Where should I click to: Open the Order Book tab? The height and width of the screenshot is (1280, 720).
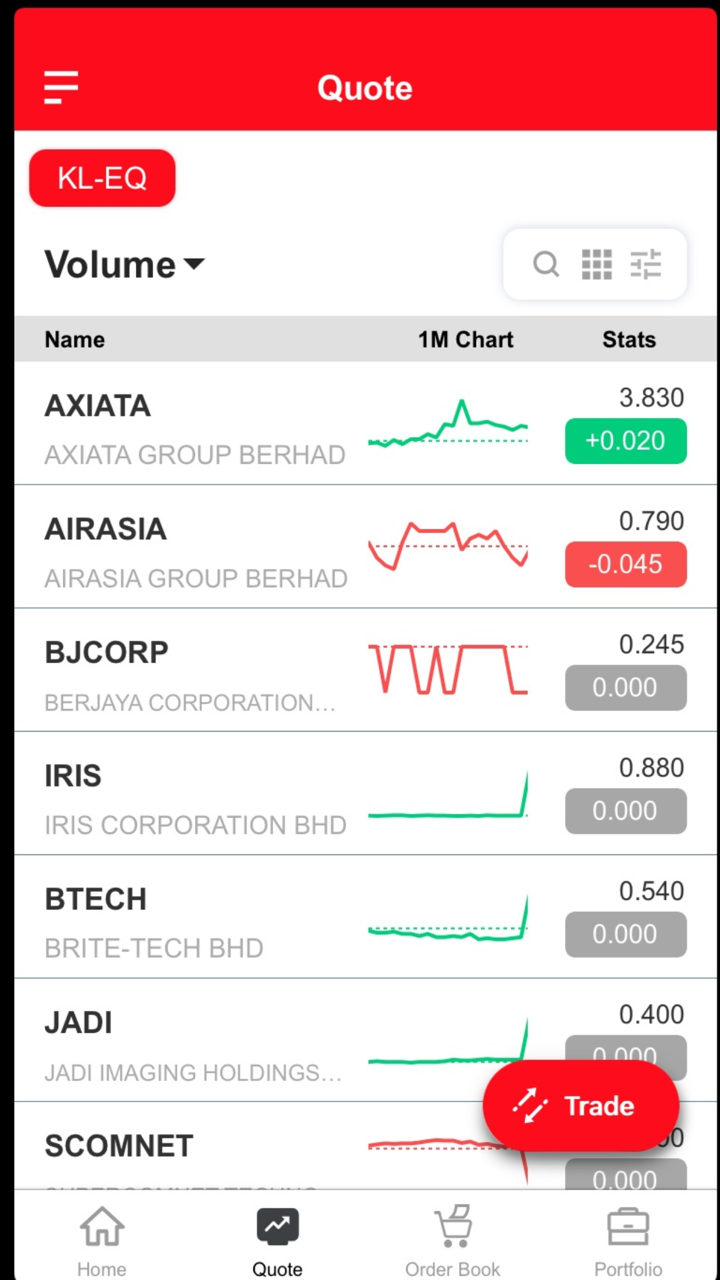(452, 1240)
